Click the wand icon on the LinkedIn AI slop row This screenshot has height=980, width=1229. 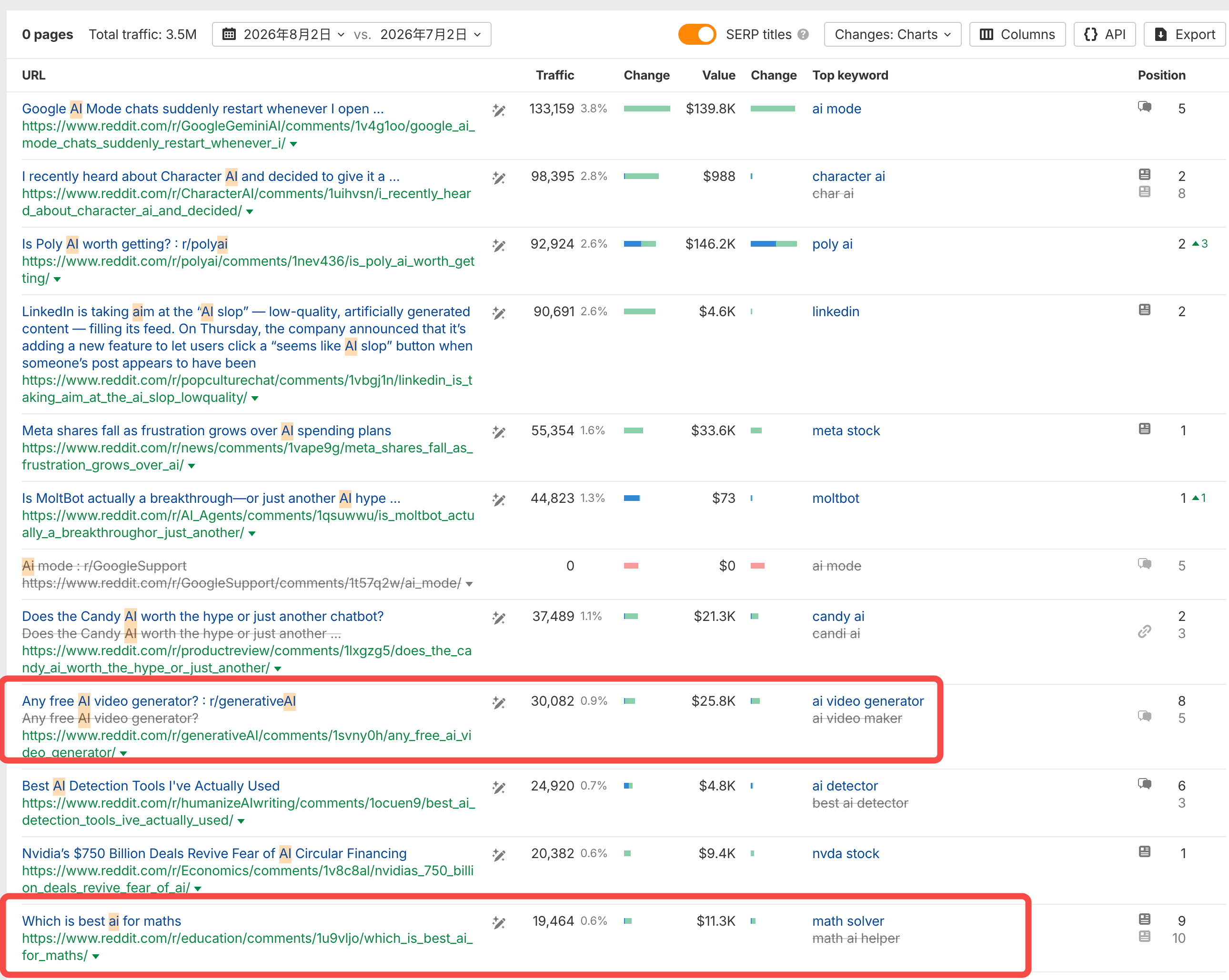point(499,313)
